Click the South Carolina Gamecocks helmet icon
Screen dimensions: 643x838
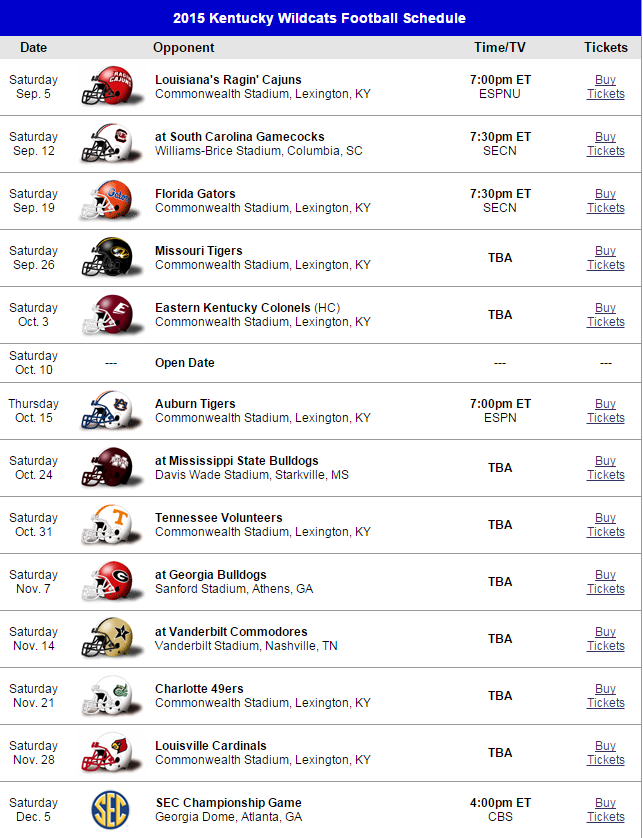pyautogui.click(x=107, y=144)
